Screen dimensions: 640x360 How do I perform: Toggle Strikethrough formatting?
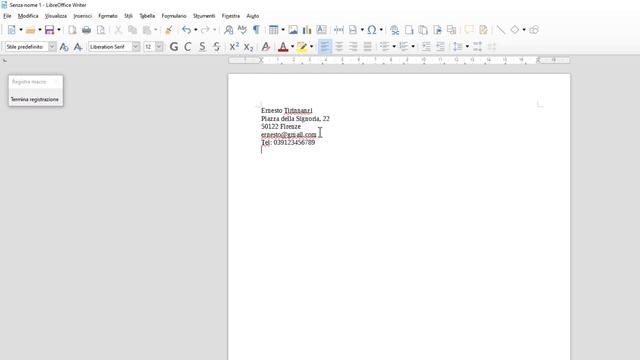(216, 47)
